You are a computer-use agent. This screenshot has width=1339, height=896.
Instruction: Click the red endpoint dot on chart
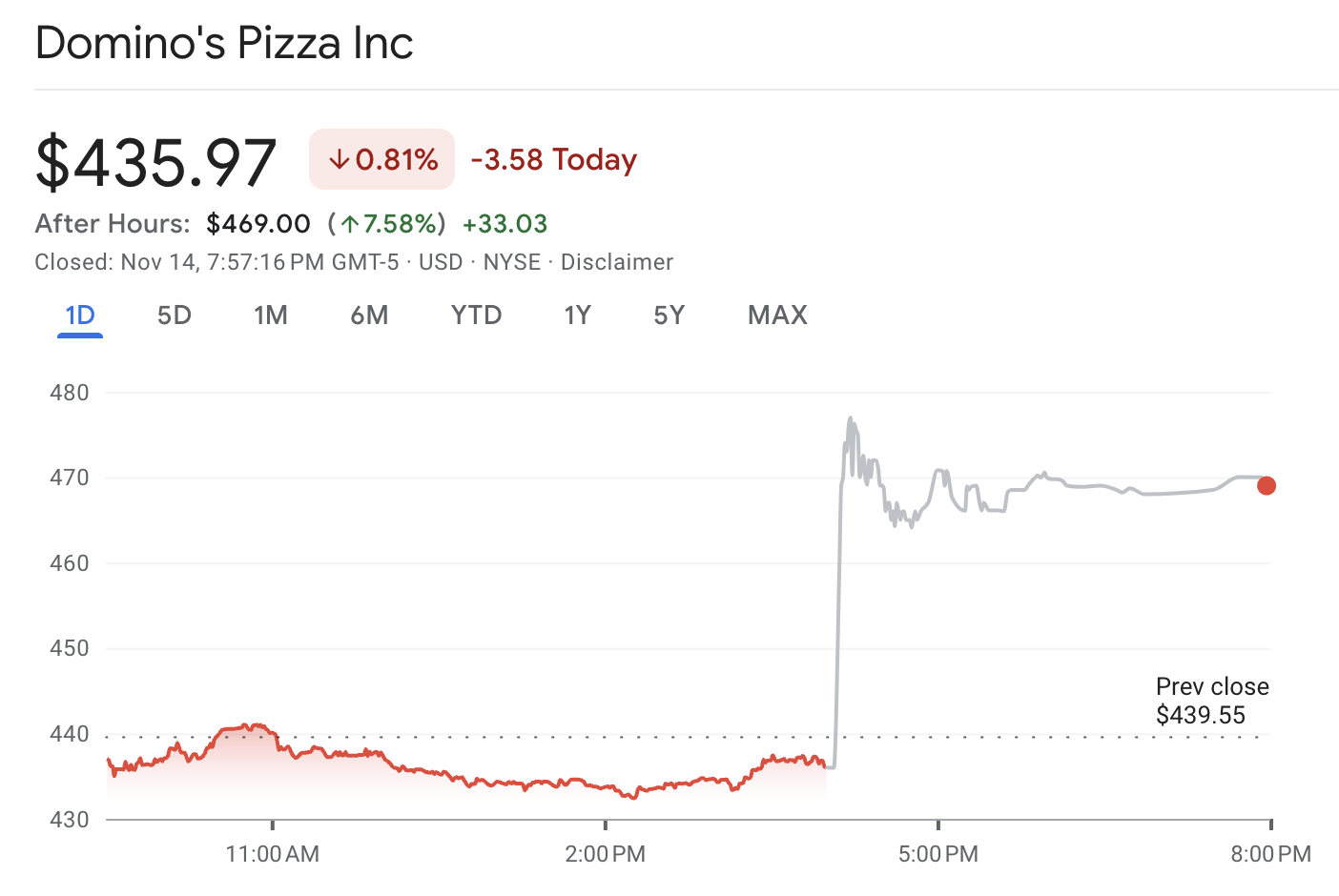(1266, 486)
